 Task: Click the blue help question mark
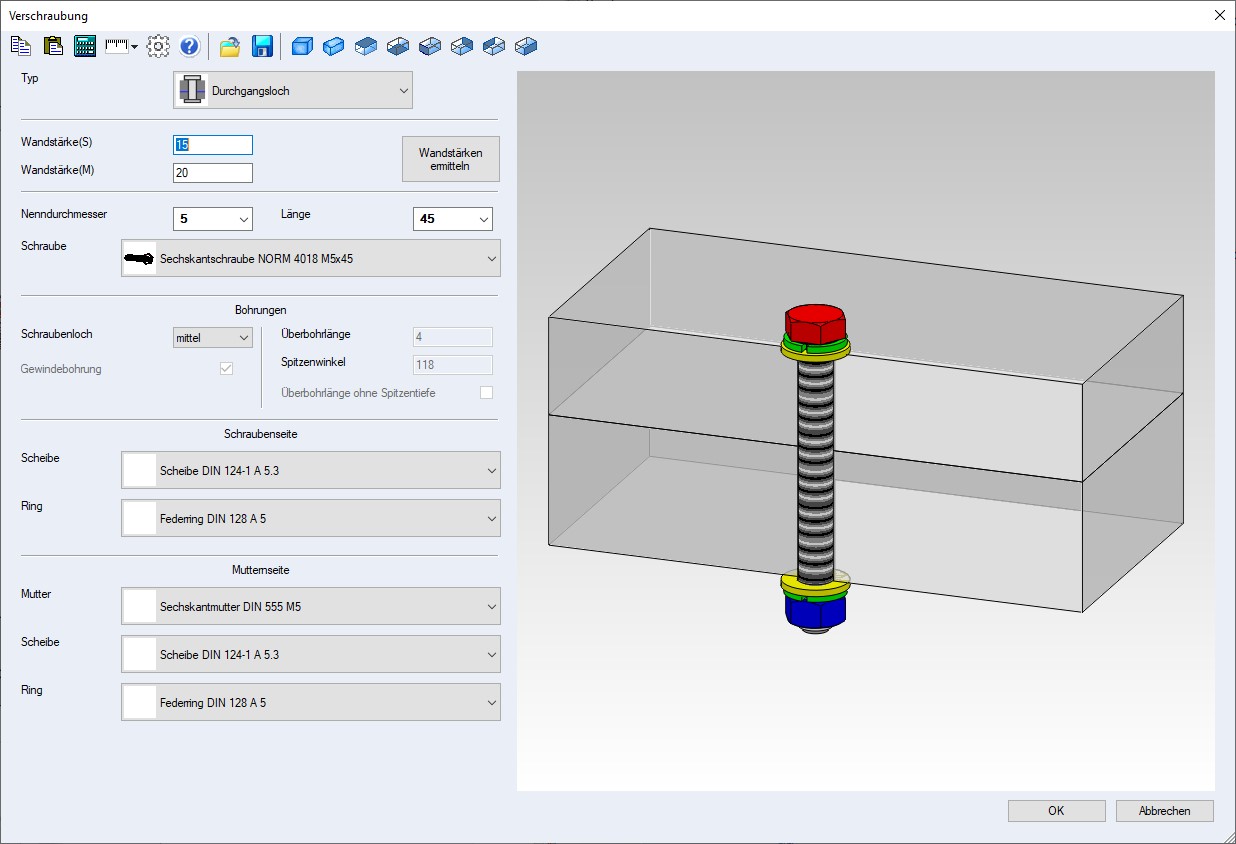pyautogui.click(x=190, y=46)
